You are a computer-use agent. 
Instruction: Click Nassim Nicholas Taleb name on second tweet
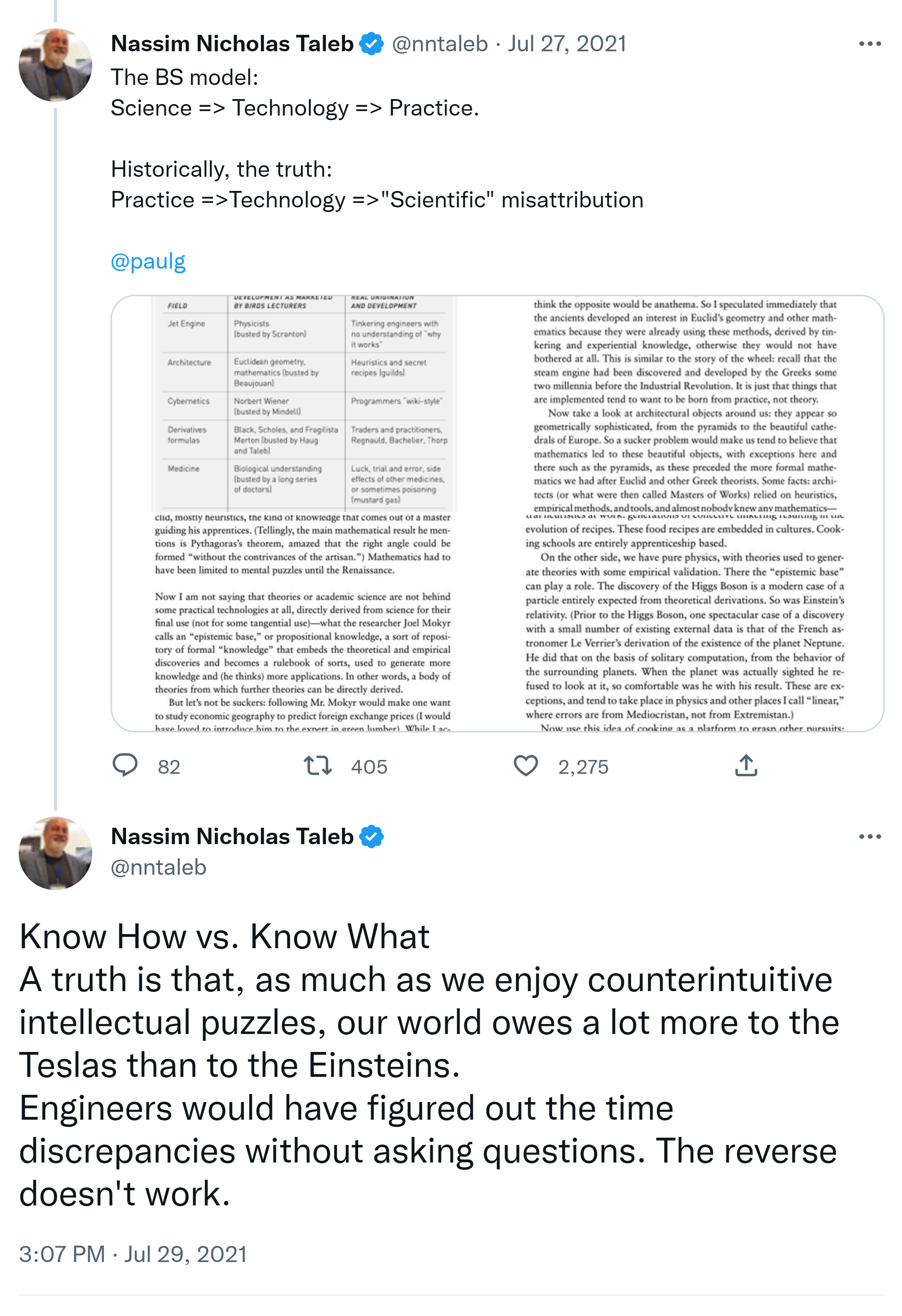pos(232,837)
